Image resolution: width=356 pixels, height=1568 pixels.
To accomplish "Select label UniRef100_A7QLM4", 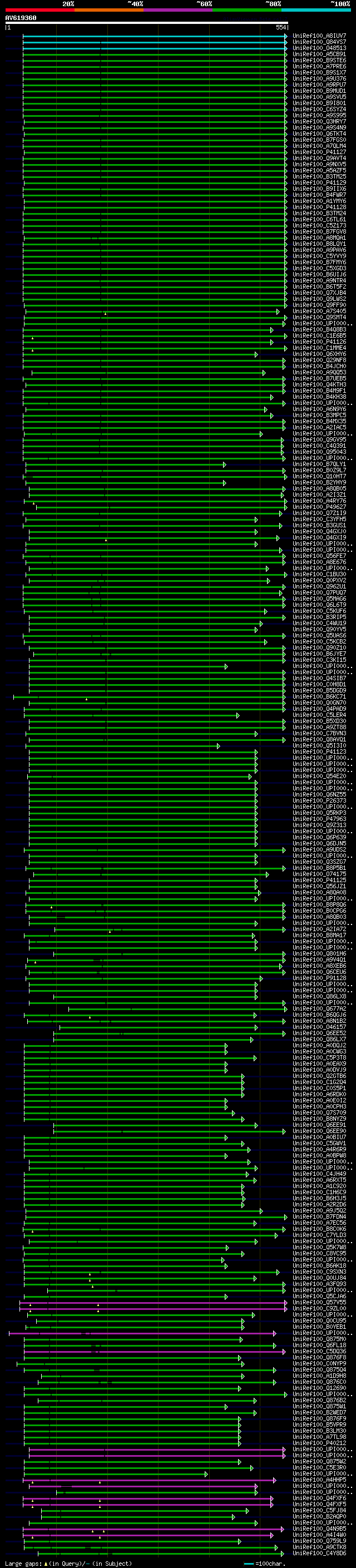I will (319, 146).
